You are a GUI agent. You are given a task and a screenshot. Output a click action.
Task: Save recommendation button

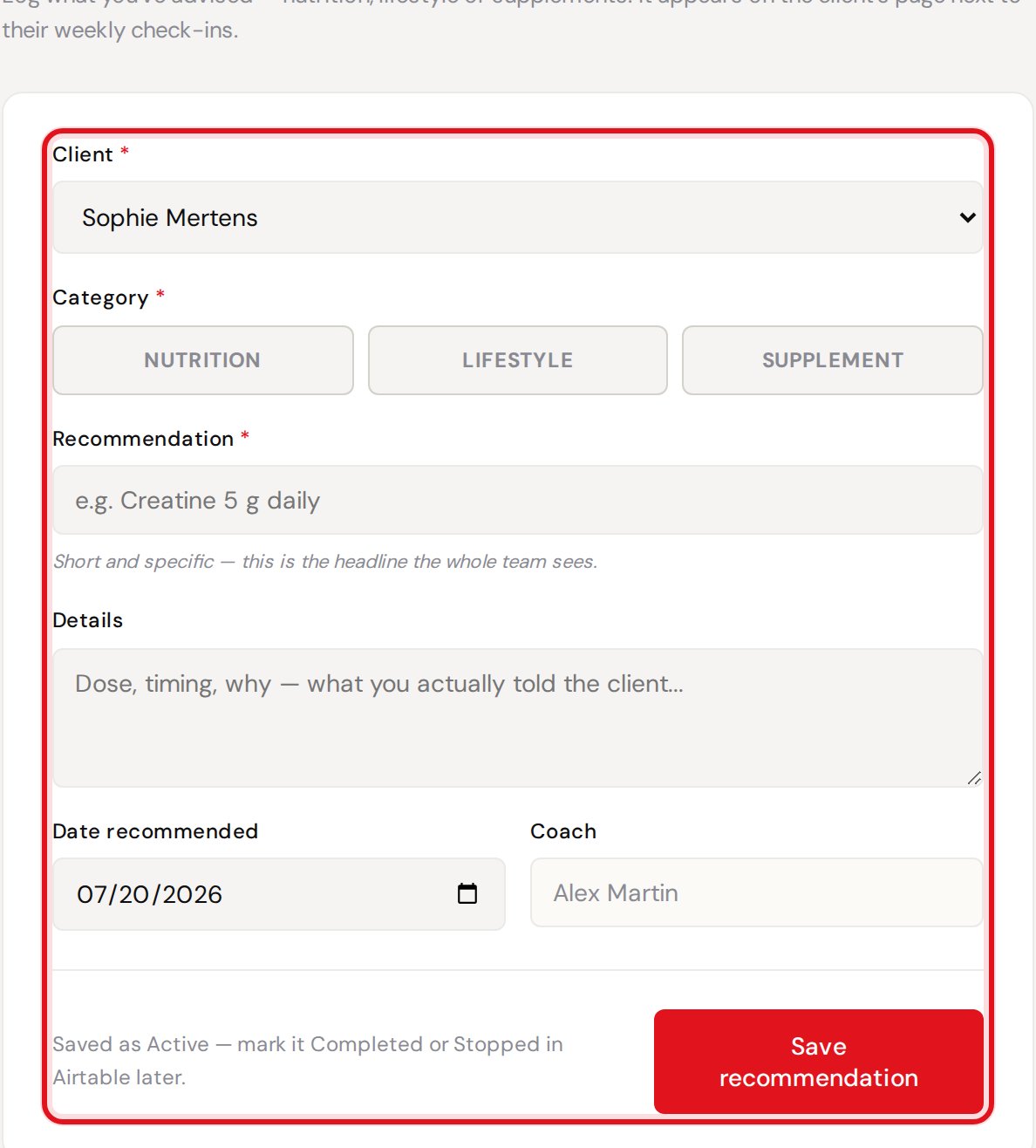[819, 1062]
